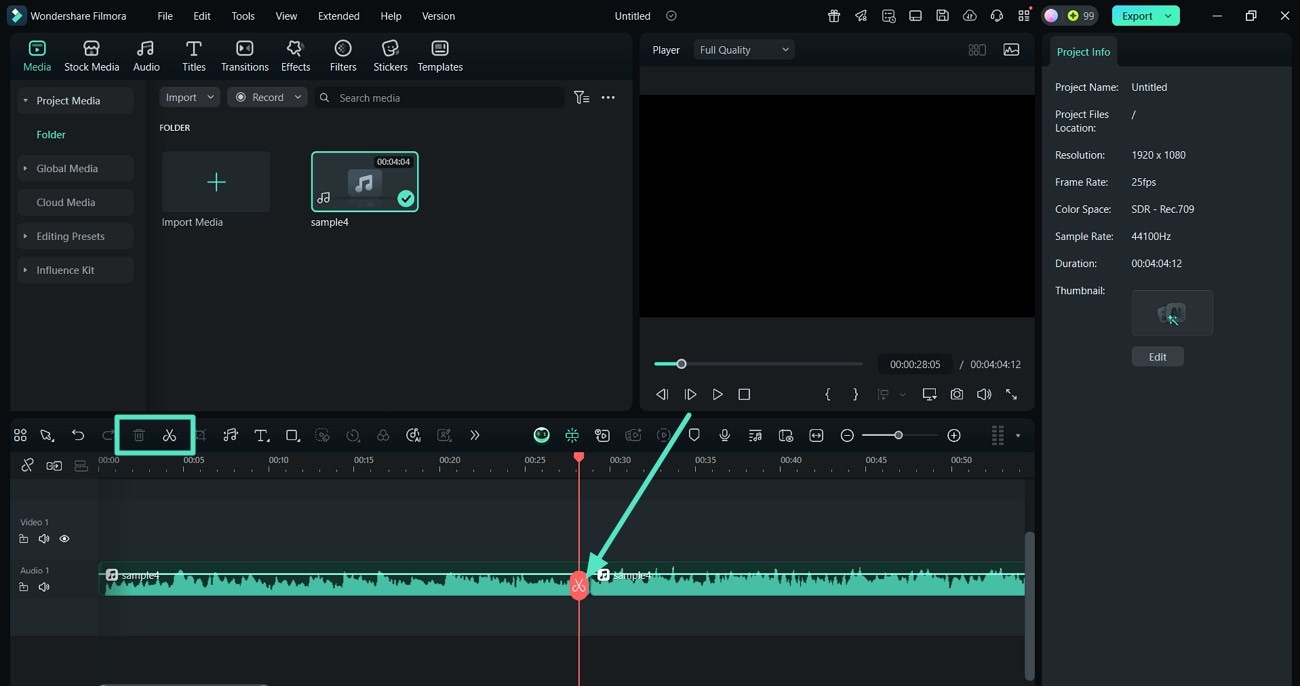
Task: Open the layout grid icon in timeline toolbar
Action: 20,435
